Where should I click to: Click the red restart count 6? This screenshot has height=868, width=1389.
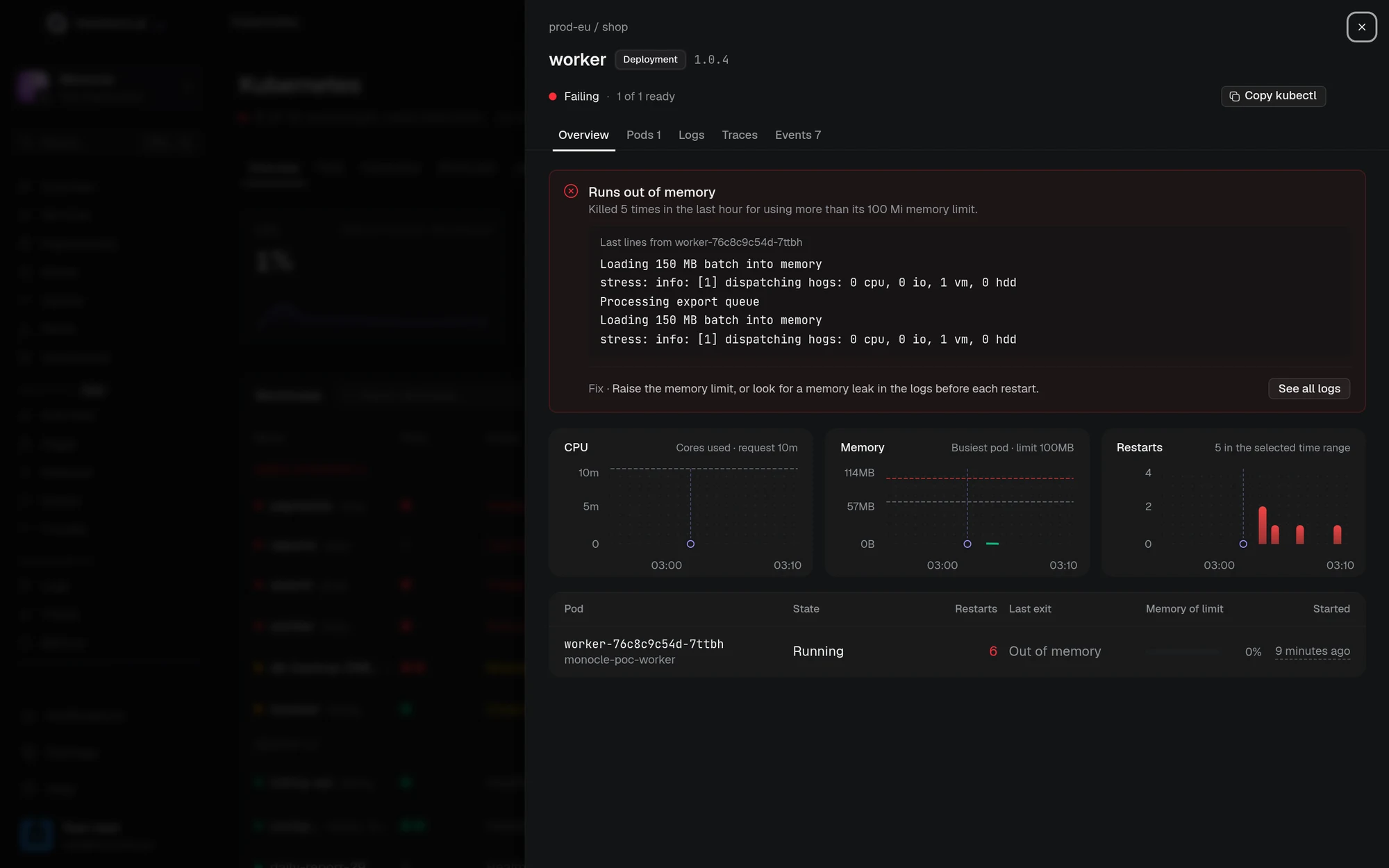coord(992,651)
